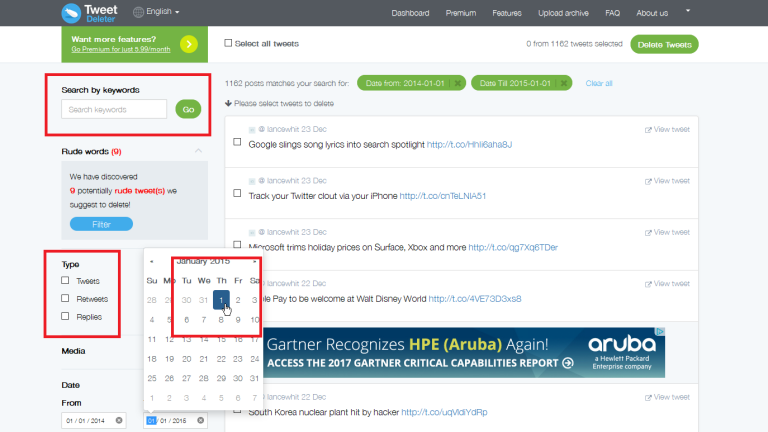The height and width of the screenshot is (432, 768).
Task: Choose January 19 in the date picker
Action: tap(169, 359)
